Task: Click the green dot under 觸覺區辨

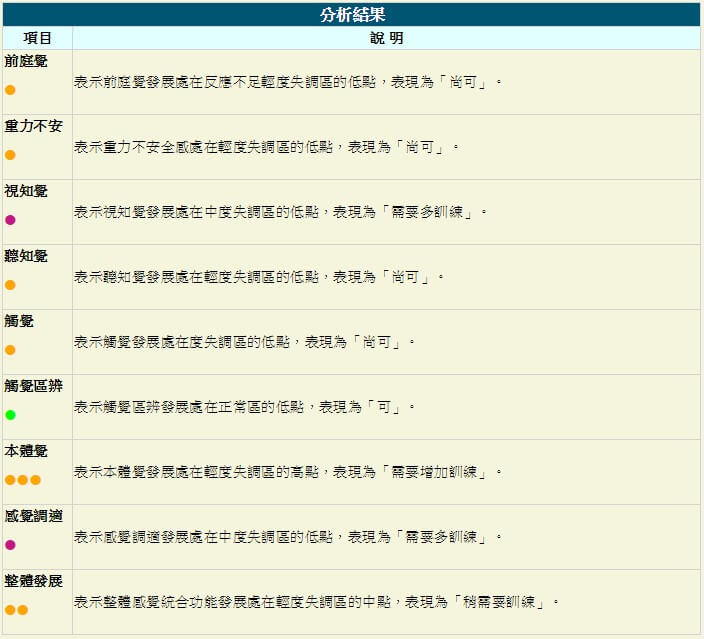Action: coord(10,415)
